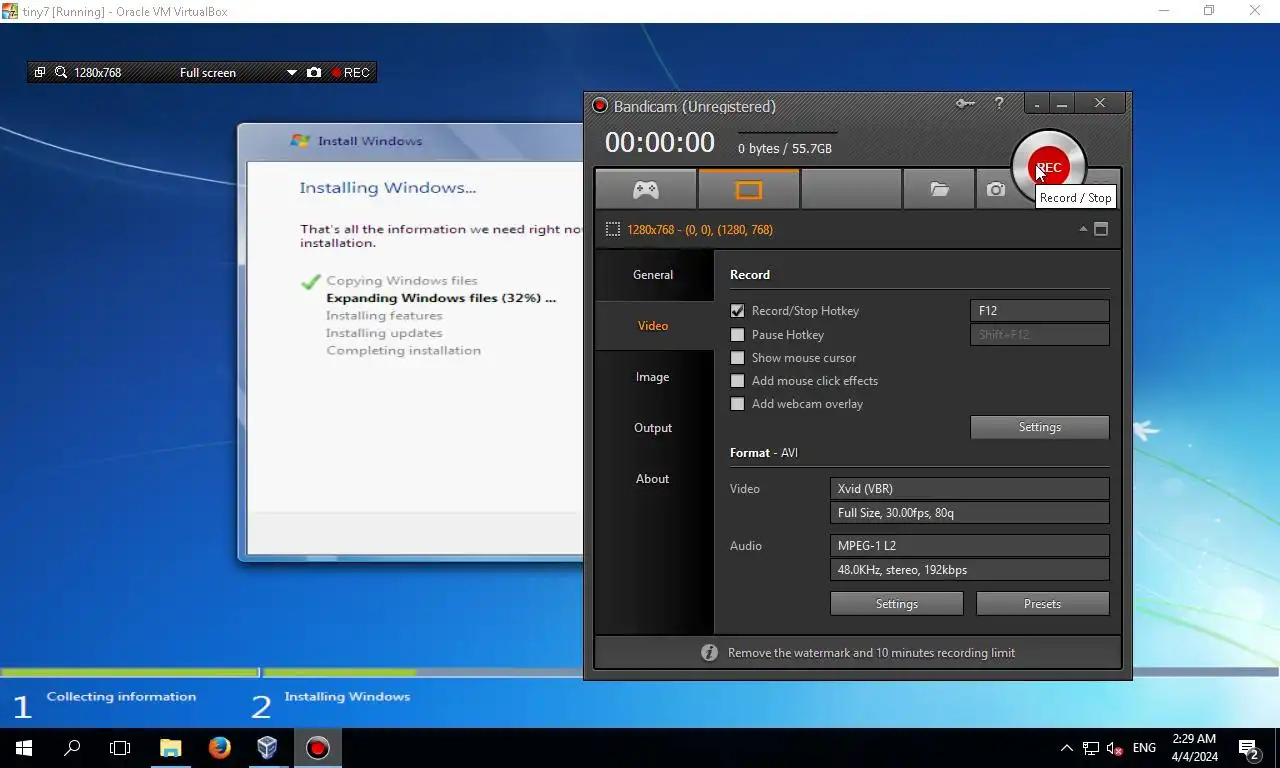Open the notification center icon

click(1249, 748)
